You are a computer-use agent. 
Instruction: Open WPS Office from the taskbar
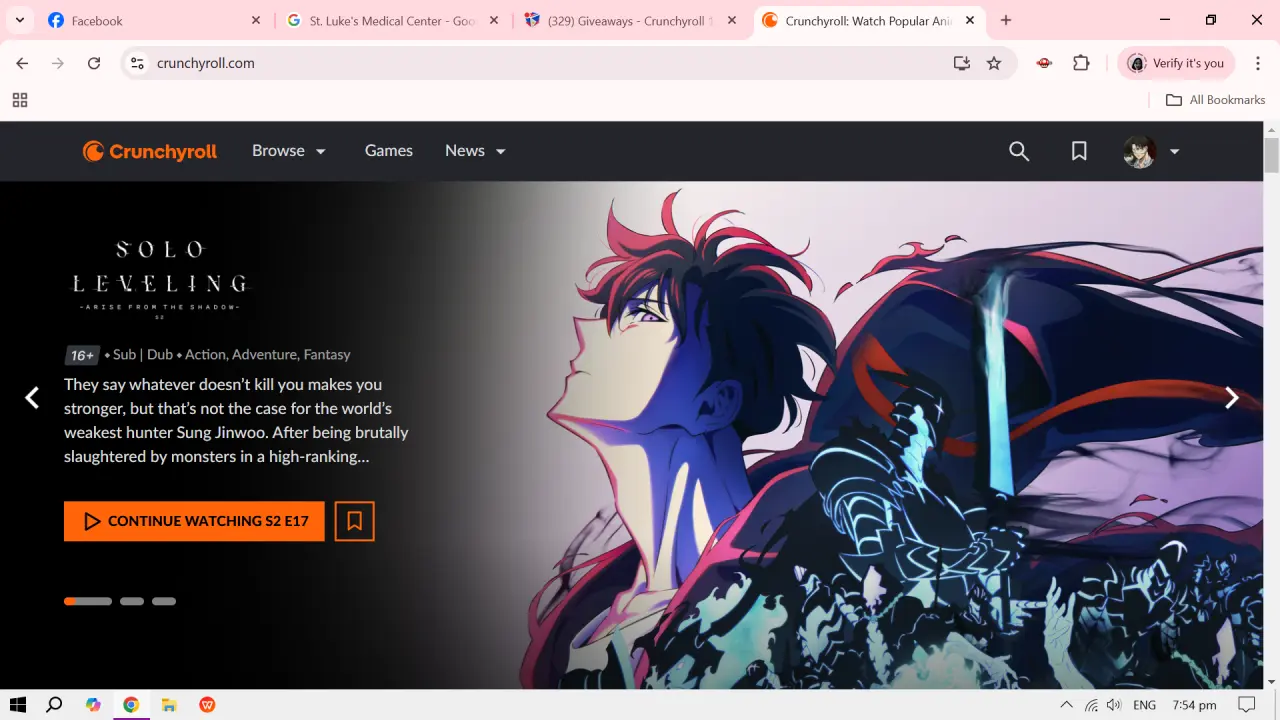[x=207, y=705]
